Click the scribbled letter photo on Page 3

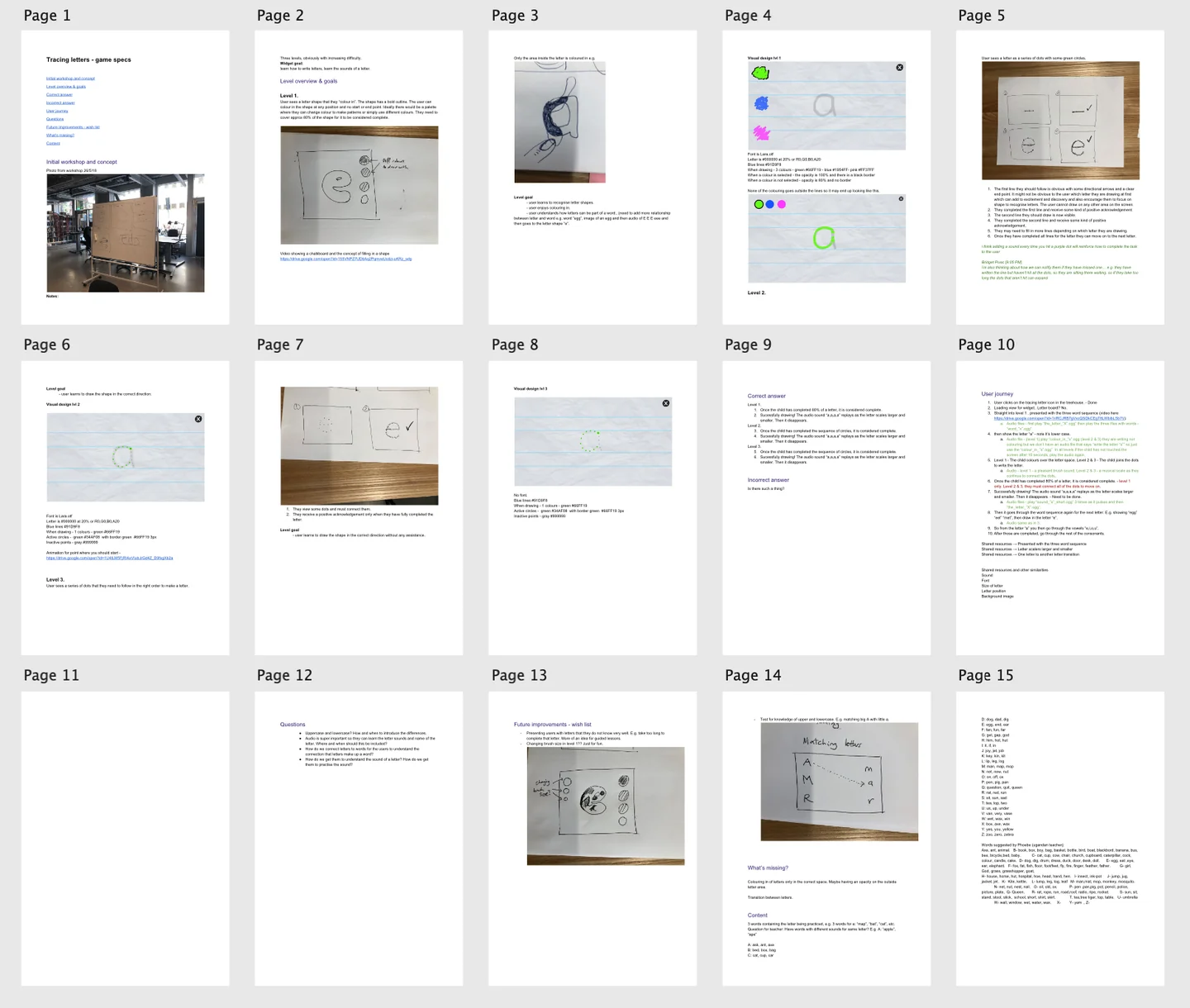point(560,122)
